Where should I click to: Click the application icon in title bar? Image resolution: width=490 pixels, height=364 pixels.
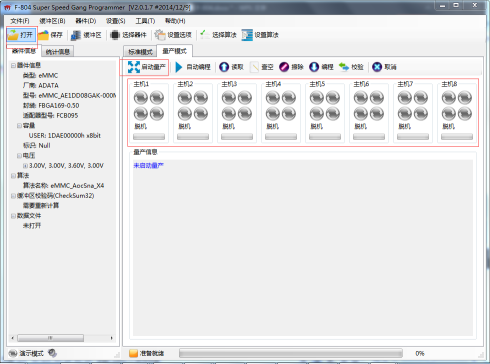(x=7, y=7)
